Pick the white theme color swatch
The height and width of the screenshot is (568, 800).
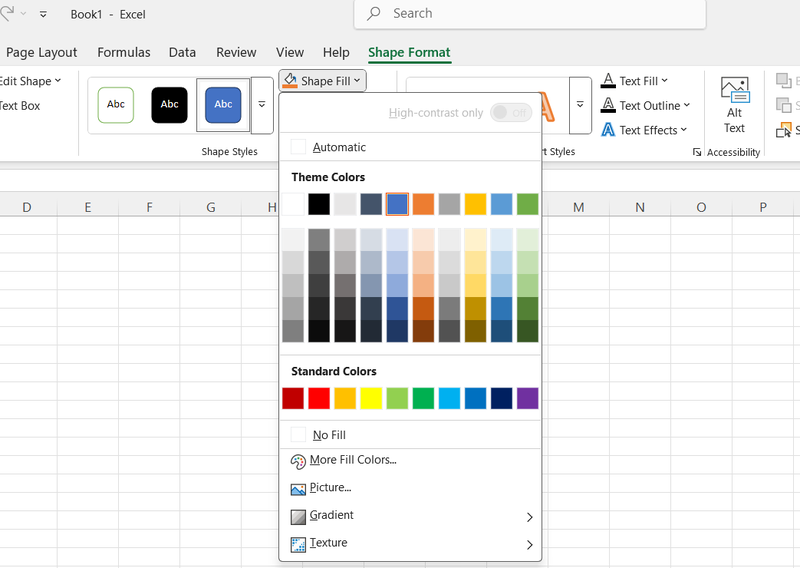[293, 204]
